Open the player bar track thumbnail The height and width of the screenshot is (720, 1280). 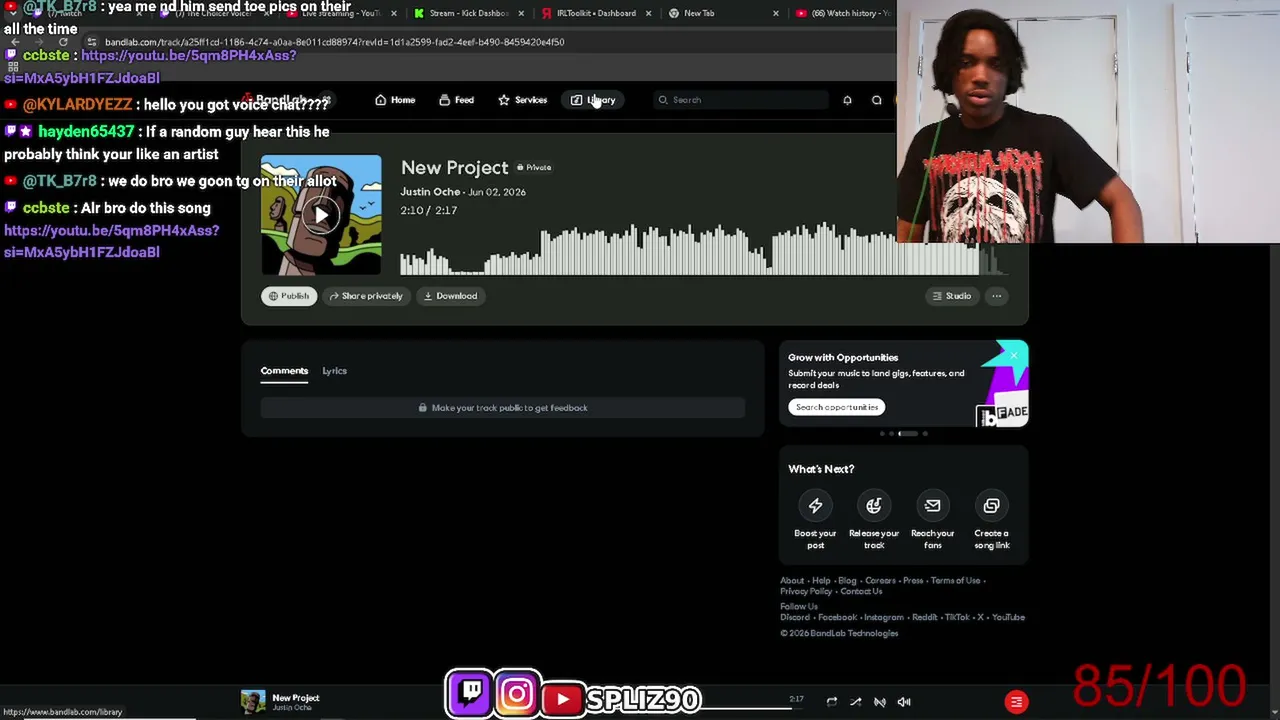pyautogui.click(x=253, y=702)
